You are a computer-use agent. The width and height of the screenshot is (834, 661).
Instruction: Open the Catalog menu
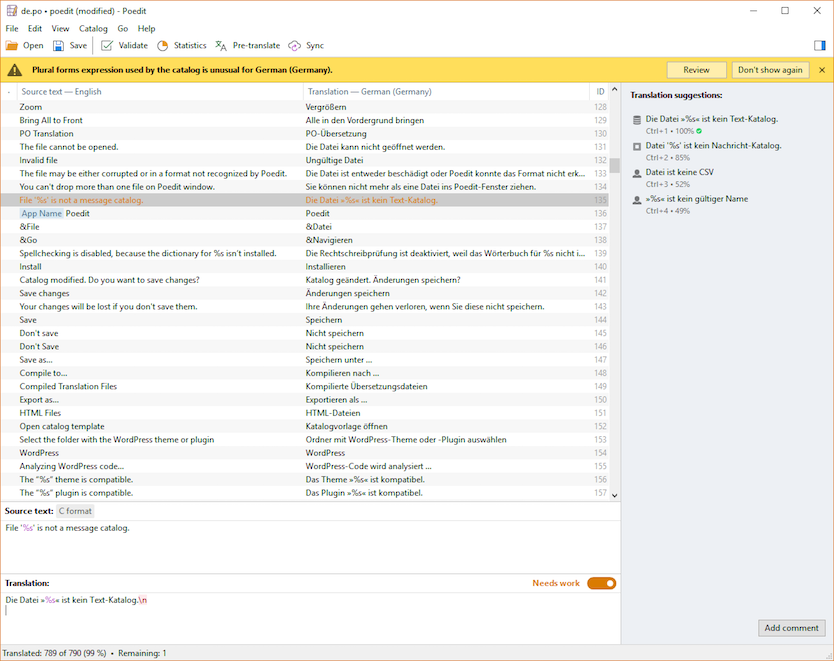(x=93, y=29)
